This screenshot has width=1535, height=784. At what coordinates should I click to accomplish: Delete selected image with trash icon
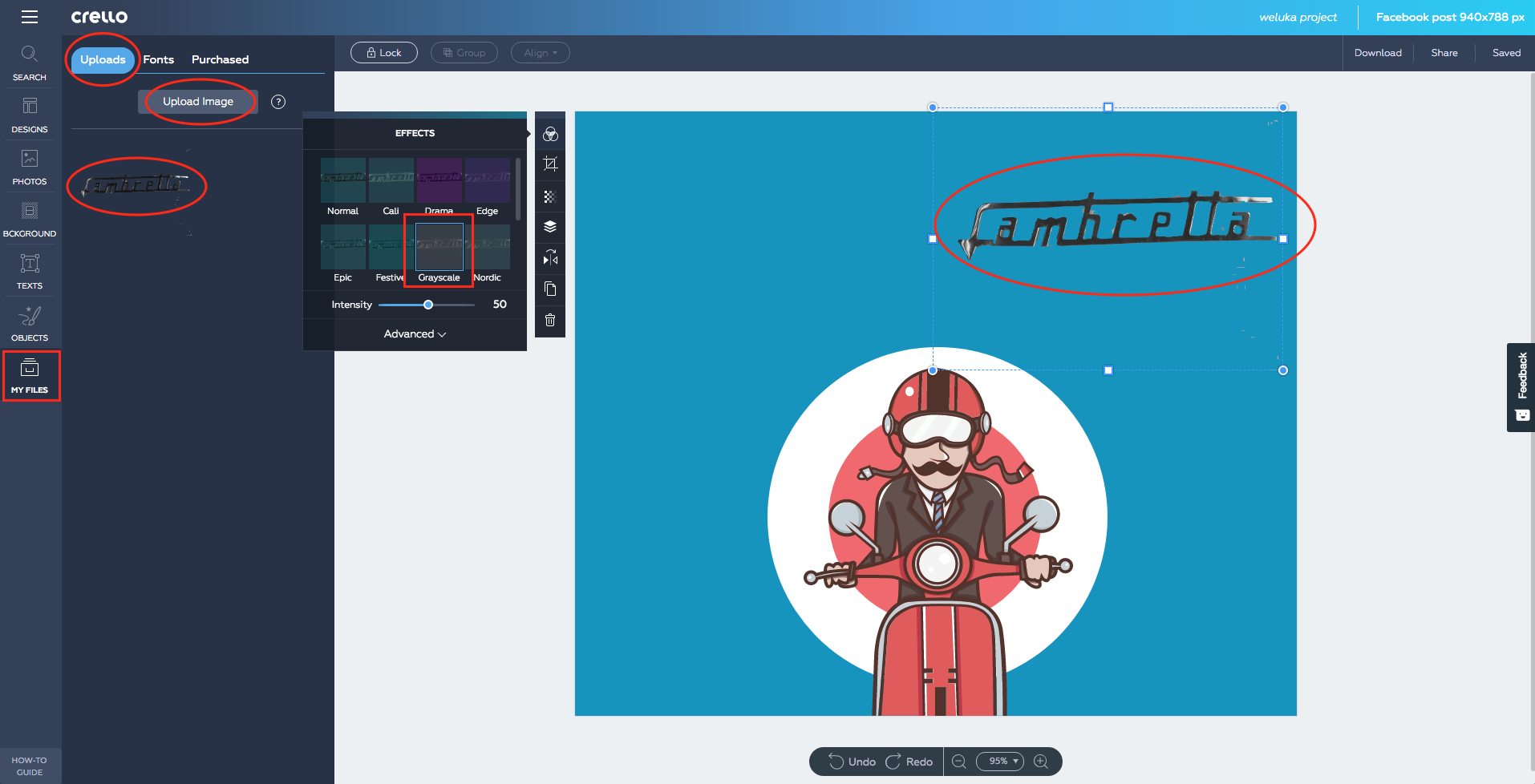coord(550,320)
